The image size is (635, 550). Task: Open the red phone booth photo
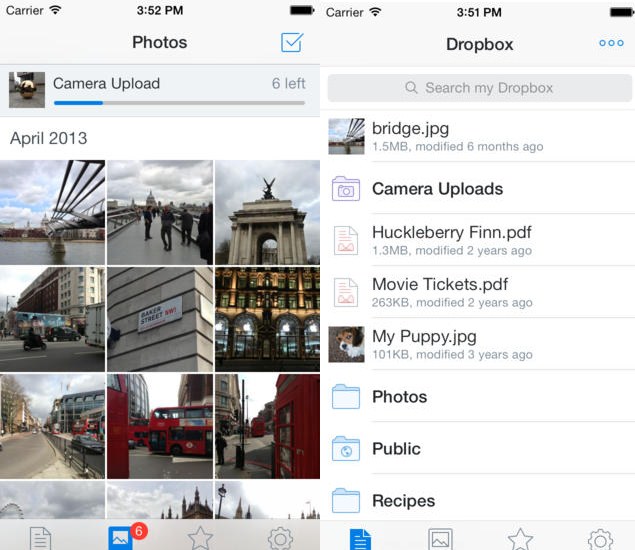tap(267, 426)
